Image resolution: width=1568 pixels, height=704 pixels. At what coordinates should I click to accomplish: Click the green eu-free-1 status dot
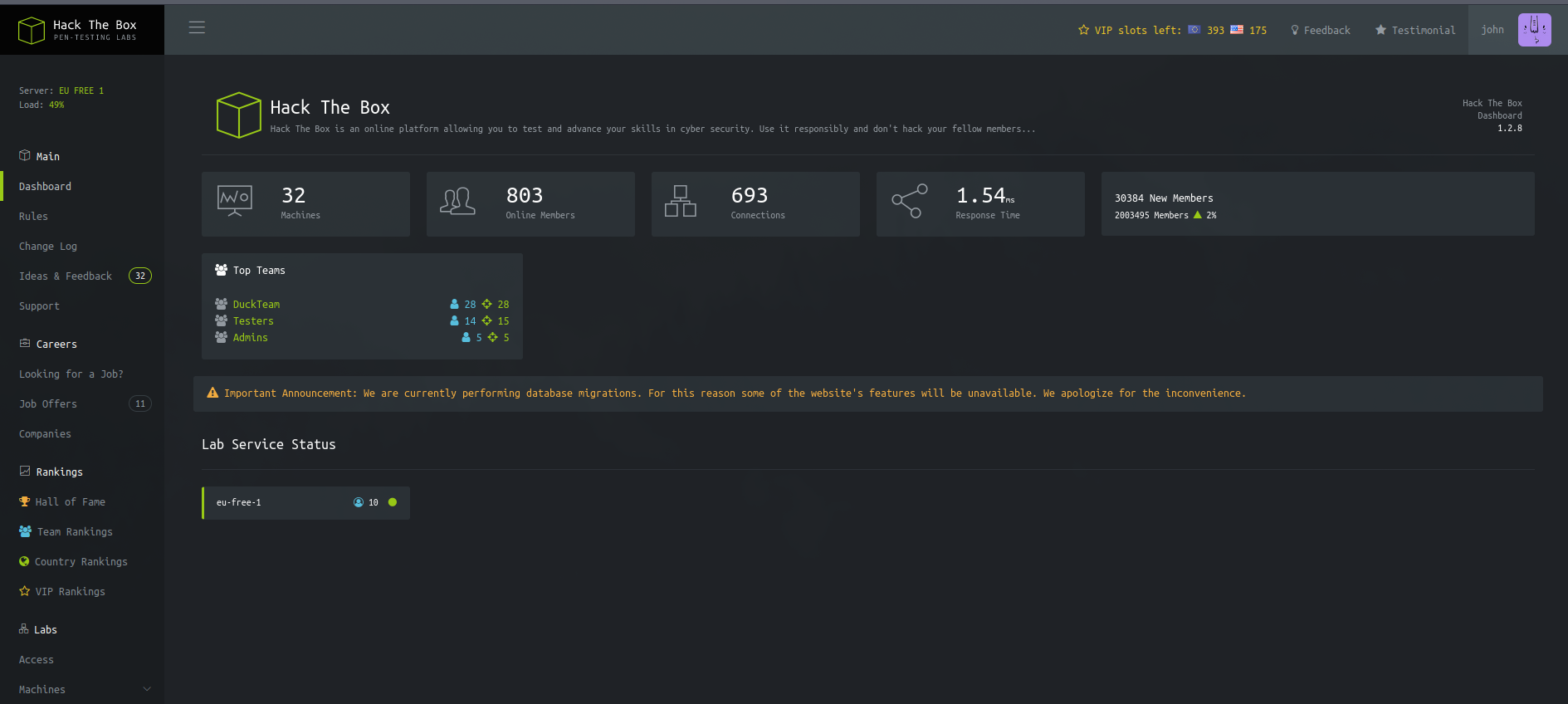click(x=393, y=502)
